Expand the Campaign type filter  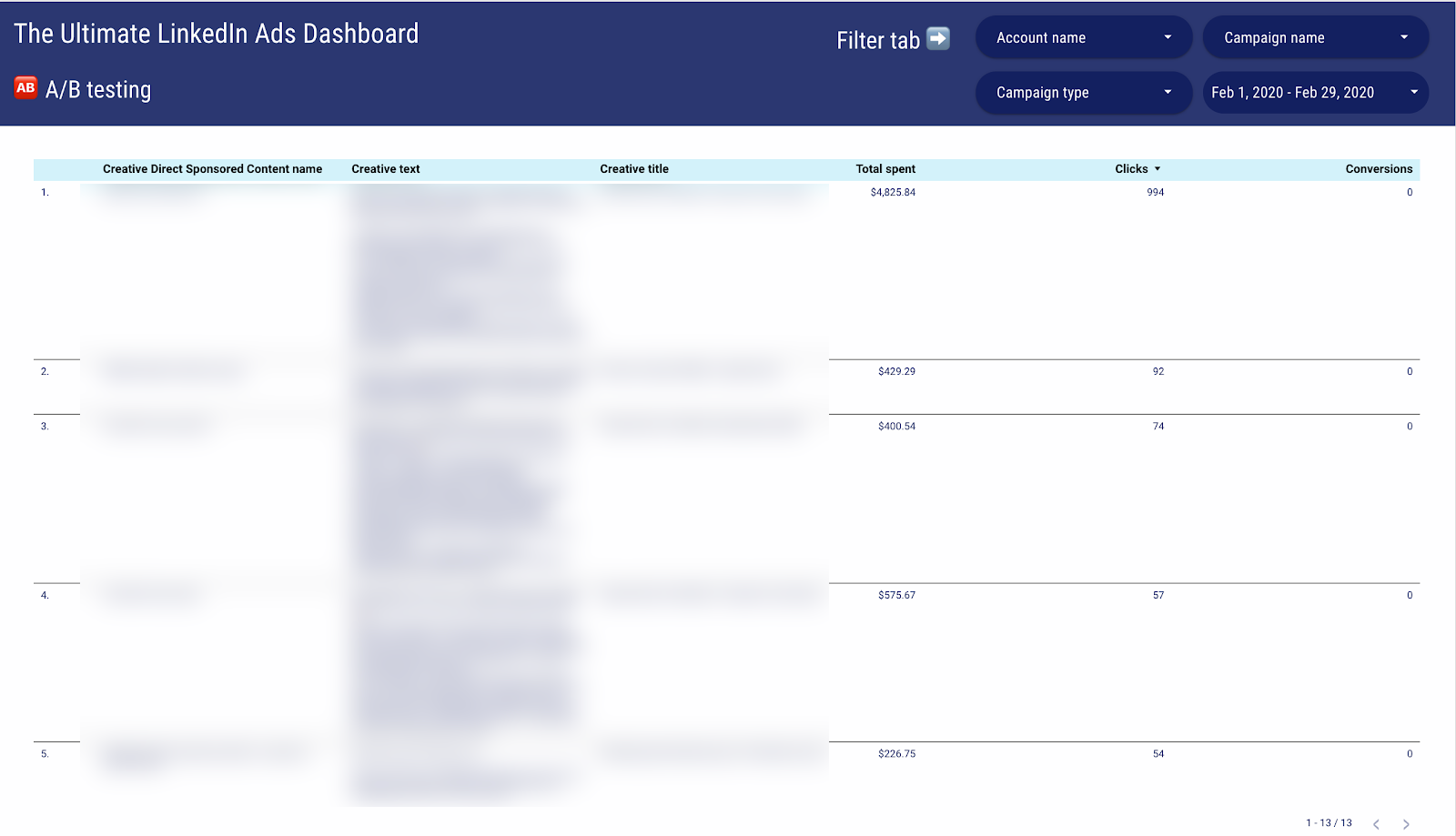tap(1083, 93)
